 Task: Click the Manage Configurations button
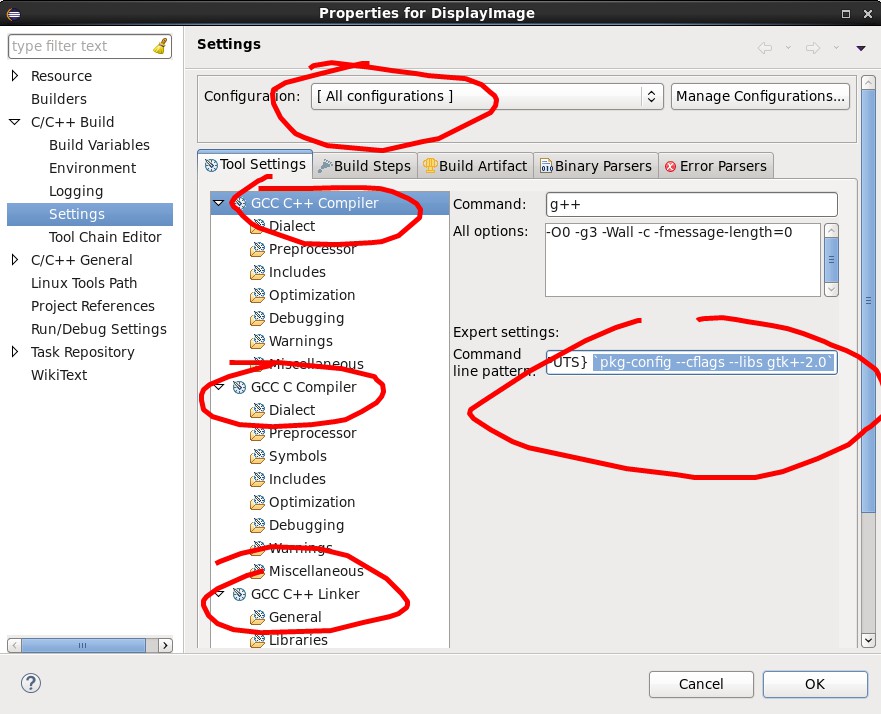point(760,96)
